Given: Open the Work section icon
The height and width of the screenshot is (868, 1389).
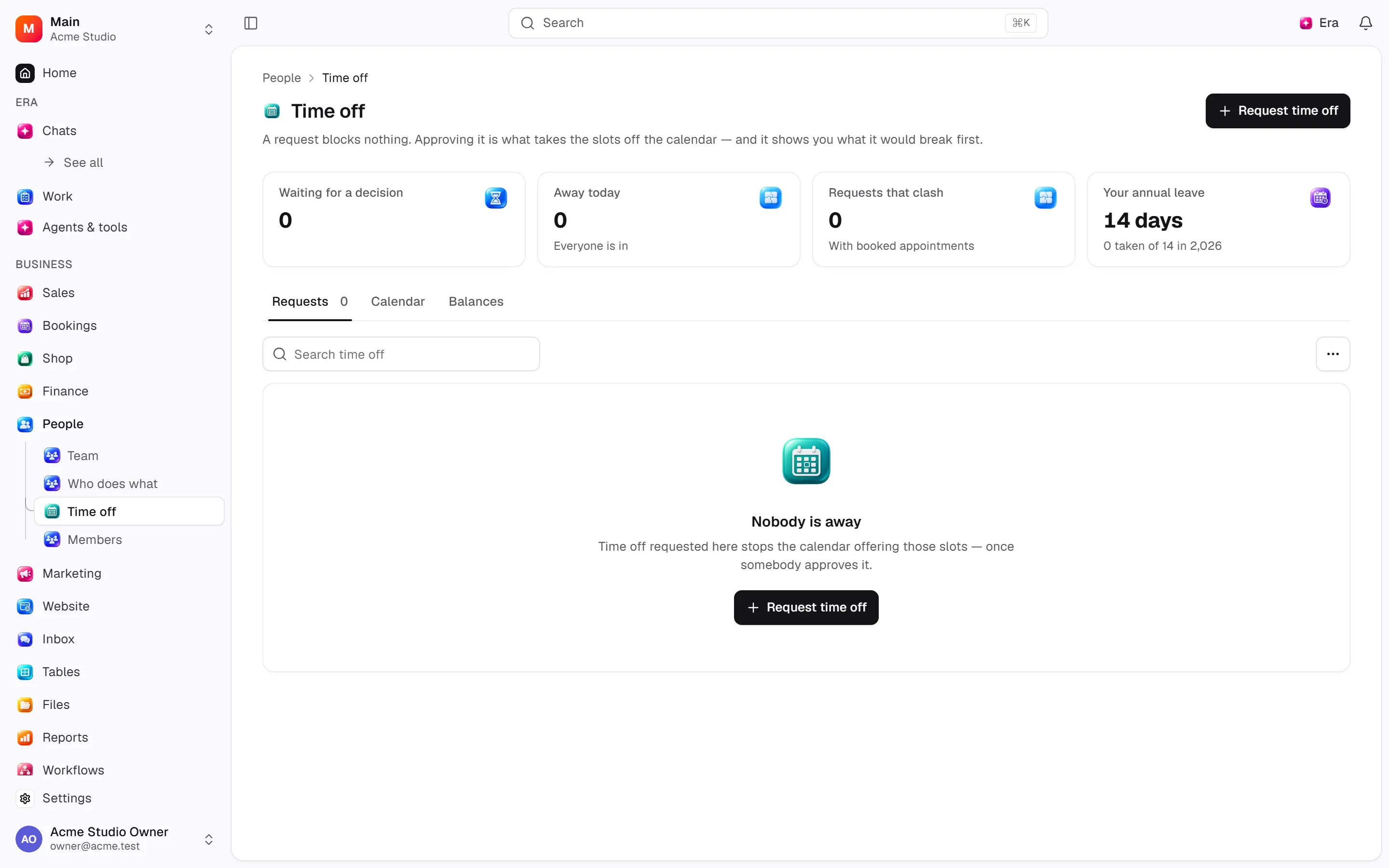Looking at the screenshot, I should click(25, 196).
